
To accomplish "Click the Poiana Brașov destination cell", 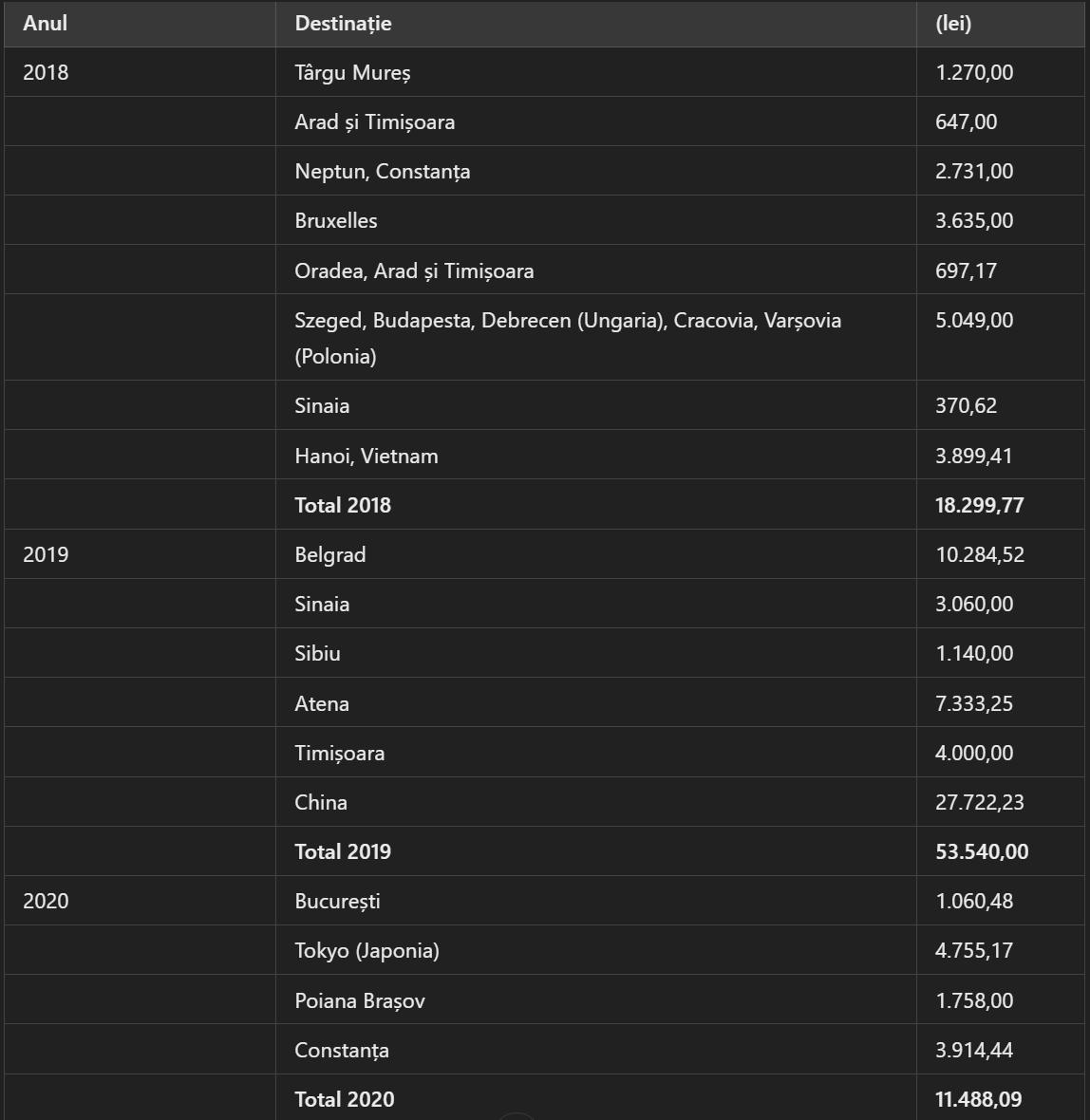I will pyautogui.click(x=359, y=1001).
